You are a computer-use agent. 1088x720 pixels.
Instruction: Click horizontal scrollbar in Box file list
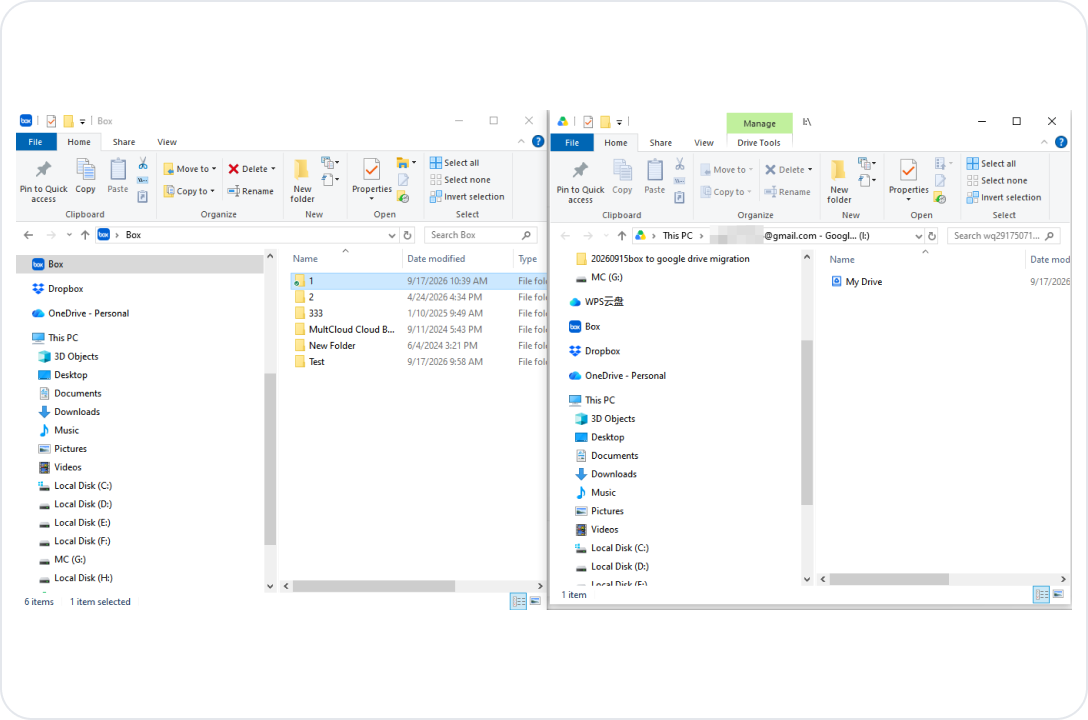[373, 586]
